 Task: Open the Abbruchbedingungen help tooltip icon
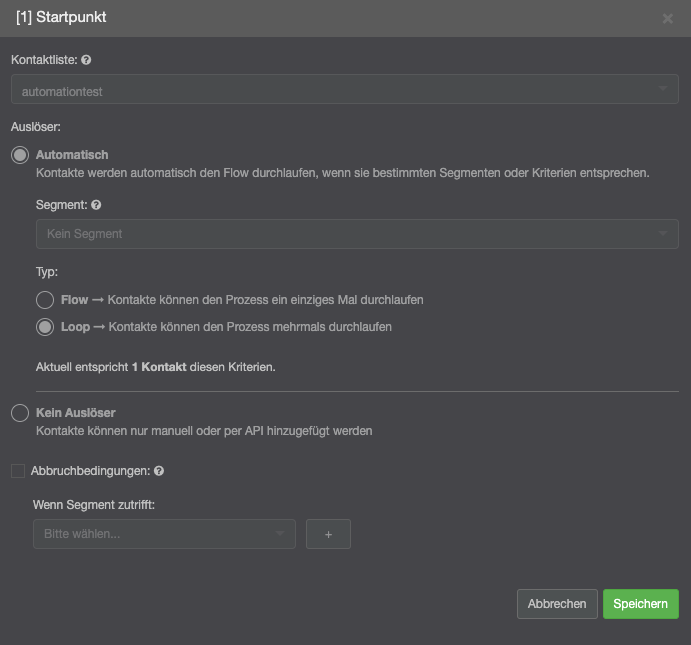(159, 471)
